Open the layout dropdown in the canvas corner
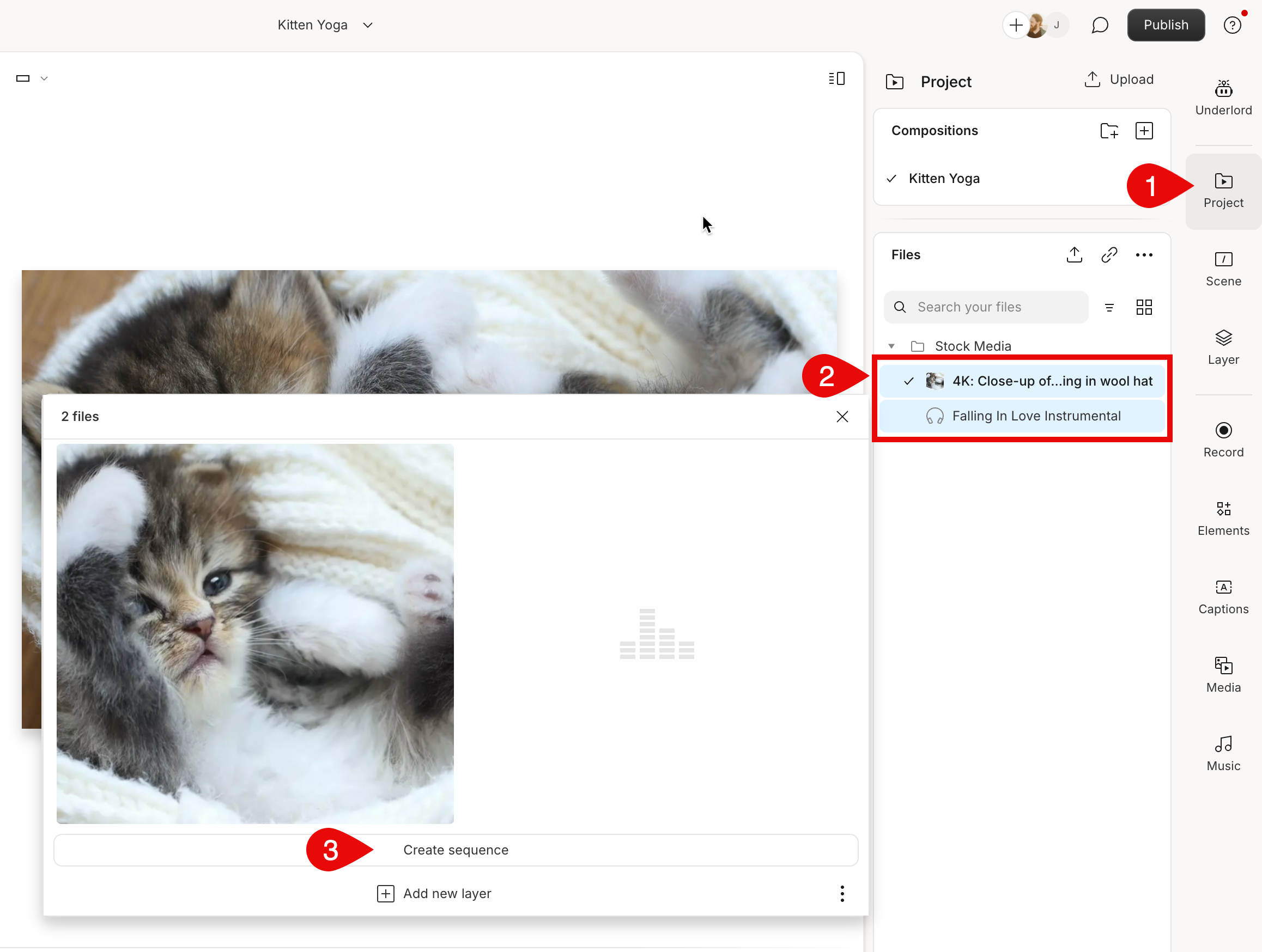1262x952 pixels. tap(44, 78)
